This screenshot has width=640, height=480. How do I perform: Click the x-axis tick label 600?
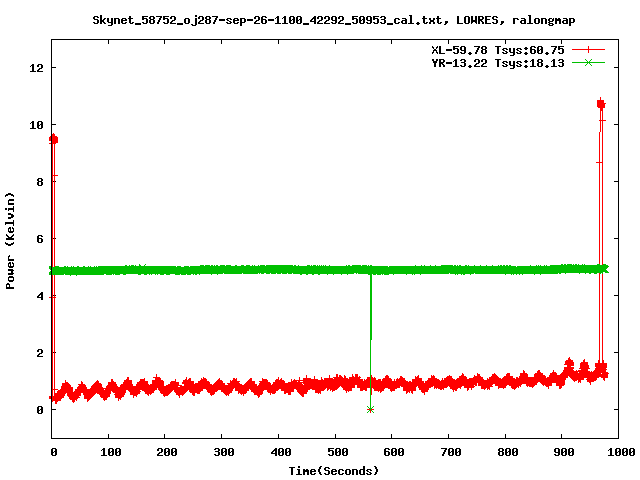coord(394,452)
